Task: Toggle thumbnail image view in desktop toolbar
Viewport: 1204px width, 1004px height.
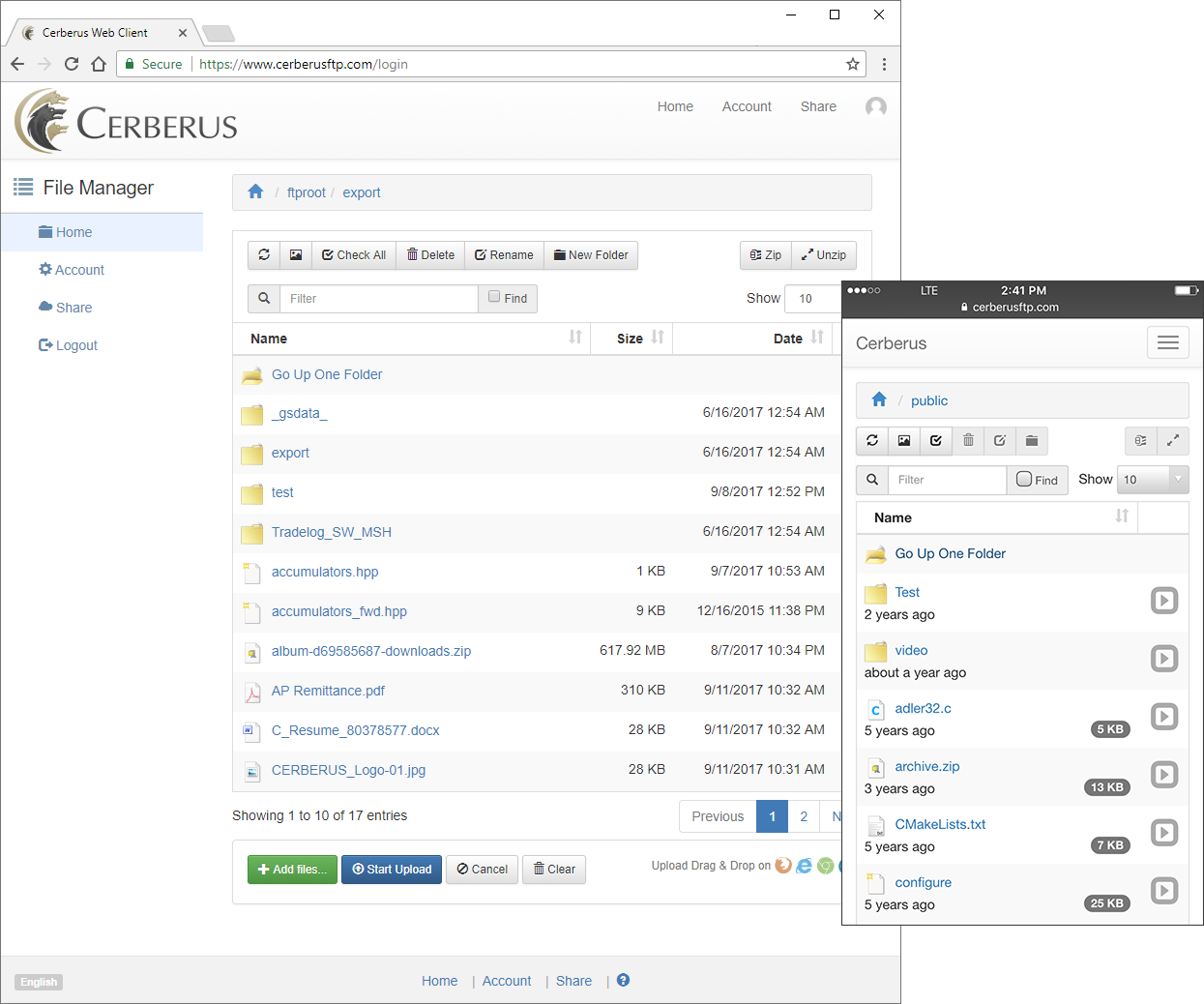Action: pyautogui.click(x=296, y=255)
